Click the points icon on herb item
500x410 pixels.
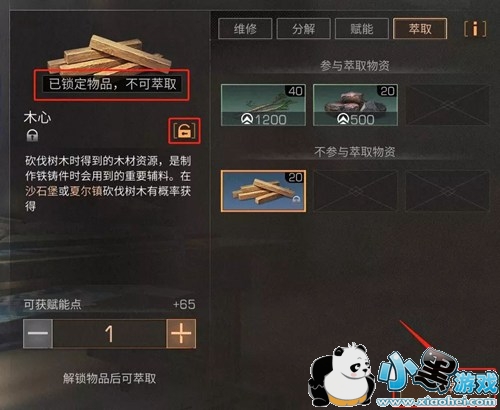[x=247, y=119]
